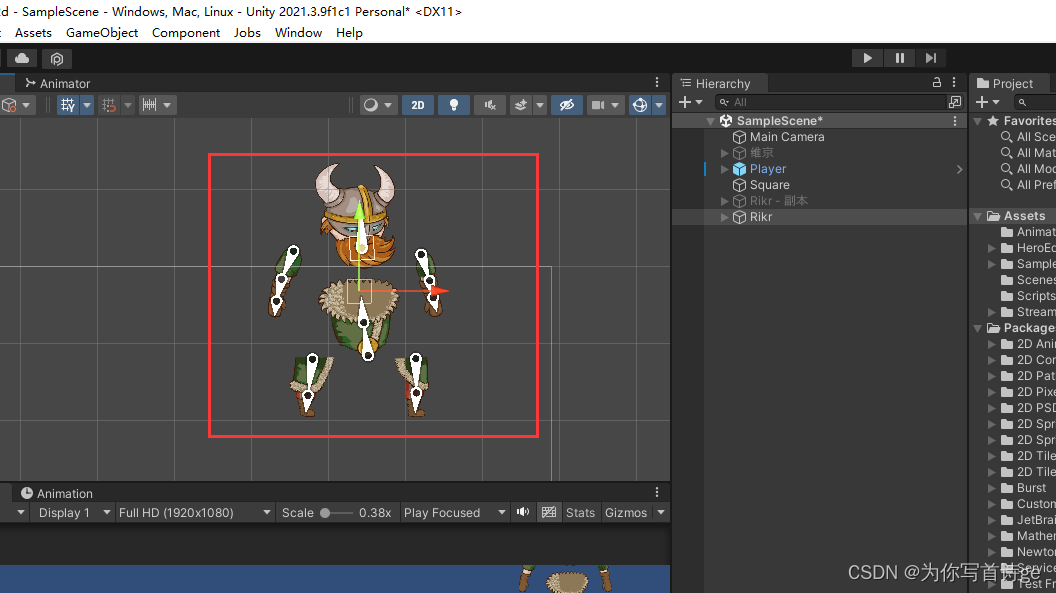Toggle Stats overlay in Game view
The height and width of the screenshot is (593, 1056).
(581, 513)
